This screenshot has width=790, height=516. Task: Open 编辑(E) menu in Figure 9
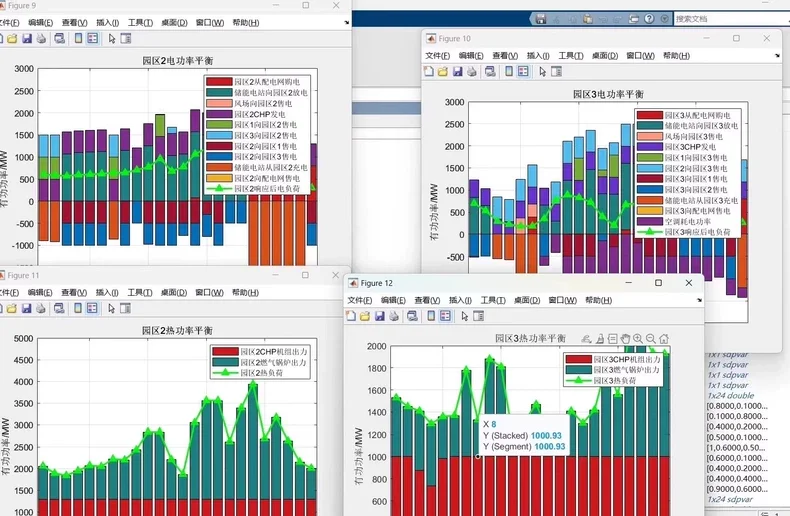click(x=40, y=23)
